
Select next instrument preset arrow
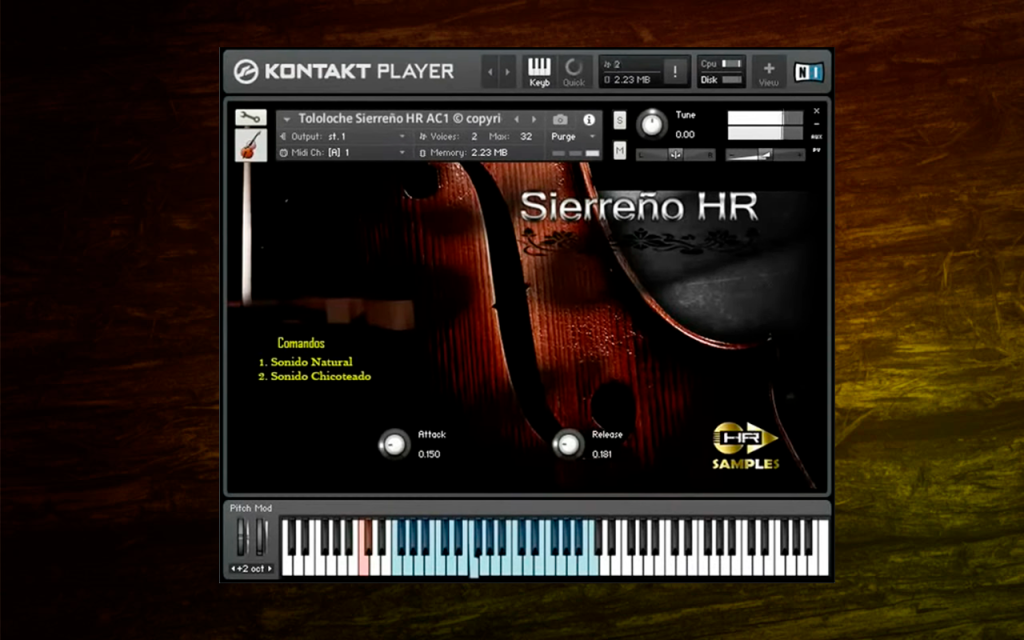point(534,120)
